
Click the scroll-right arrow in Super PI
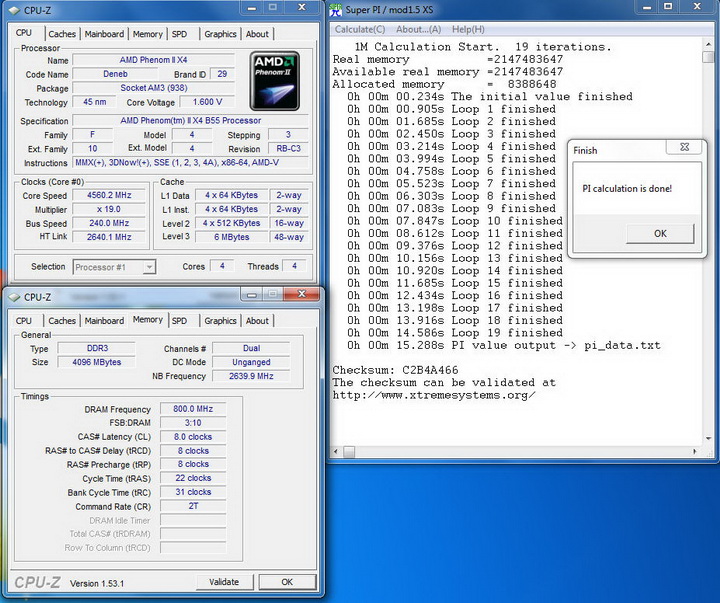[695, 451]
